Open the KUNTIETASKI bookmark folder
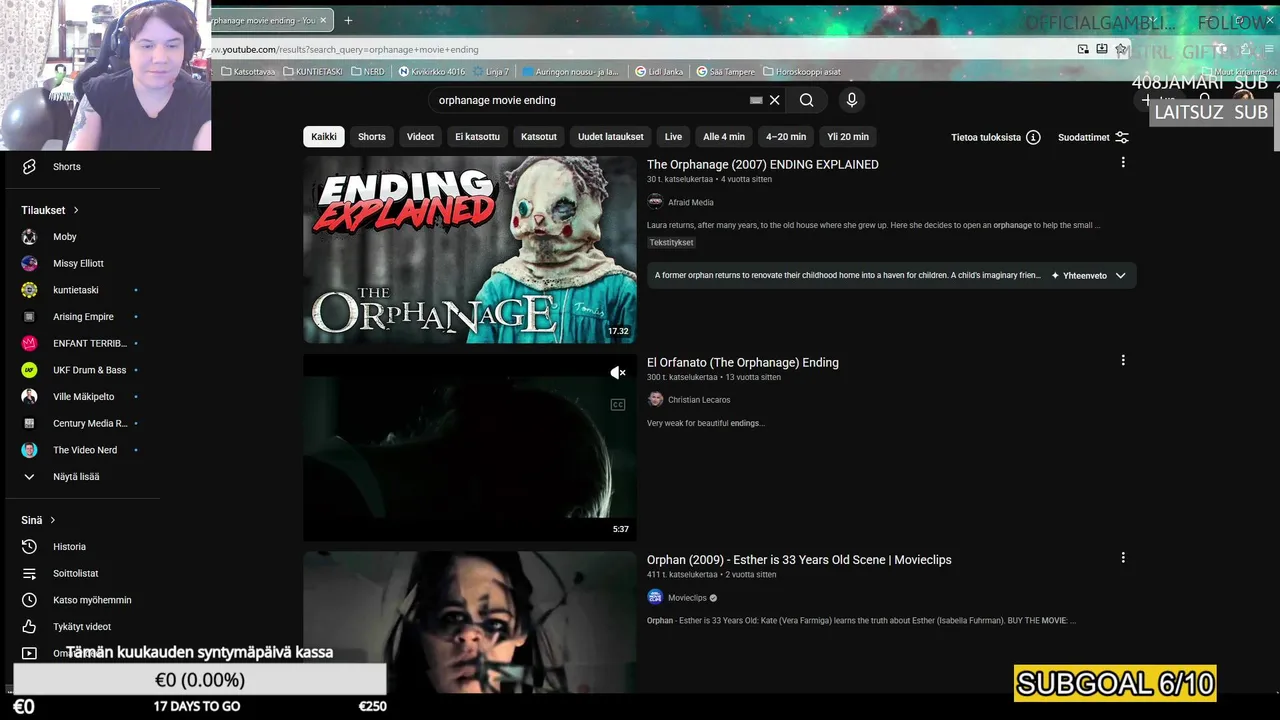Viewport: 1280px width, 720px height. tap(312, 72)
